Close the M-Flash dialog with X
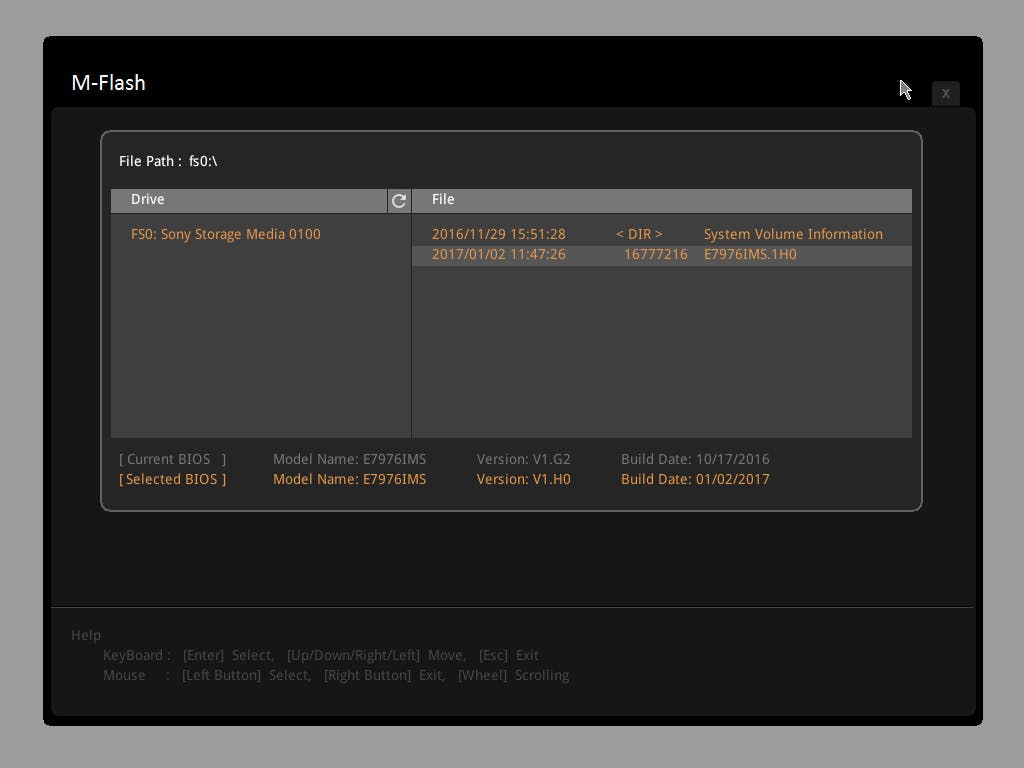 (945, 93)
